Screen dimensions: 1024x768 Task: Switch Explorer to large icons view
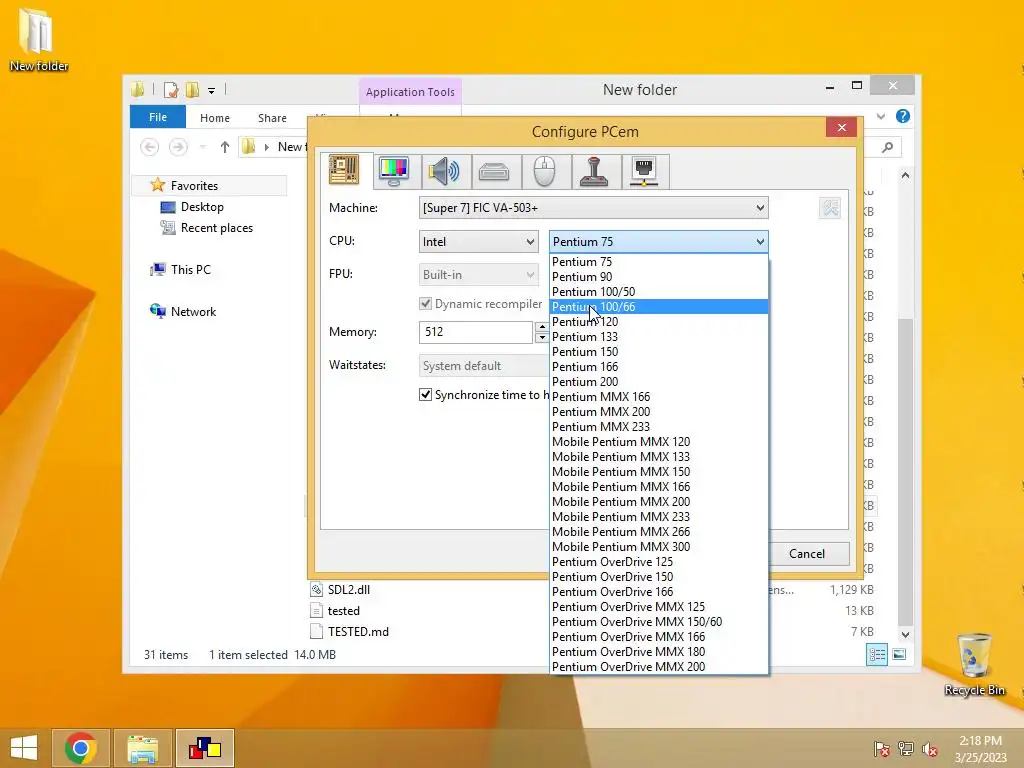[x=899, y=654]
